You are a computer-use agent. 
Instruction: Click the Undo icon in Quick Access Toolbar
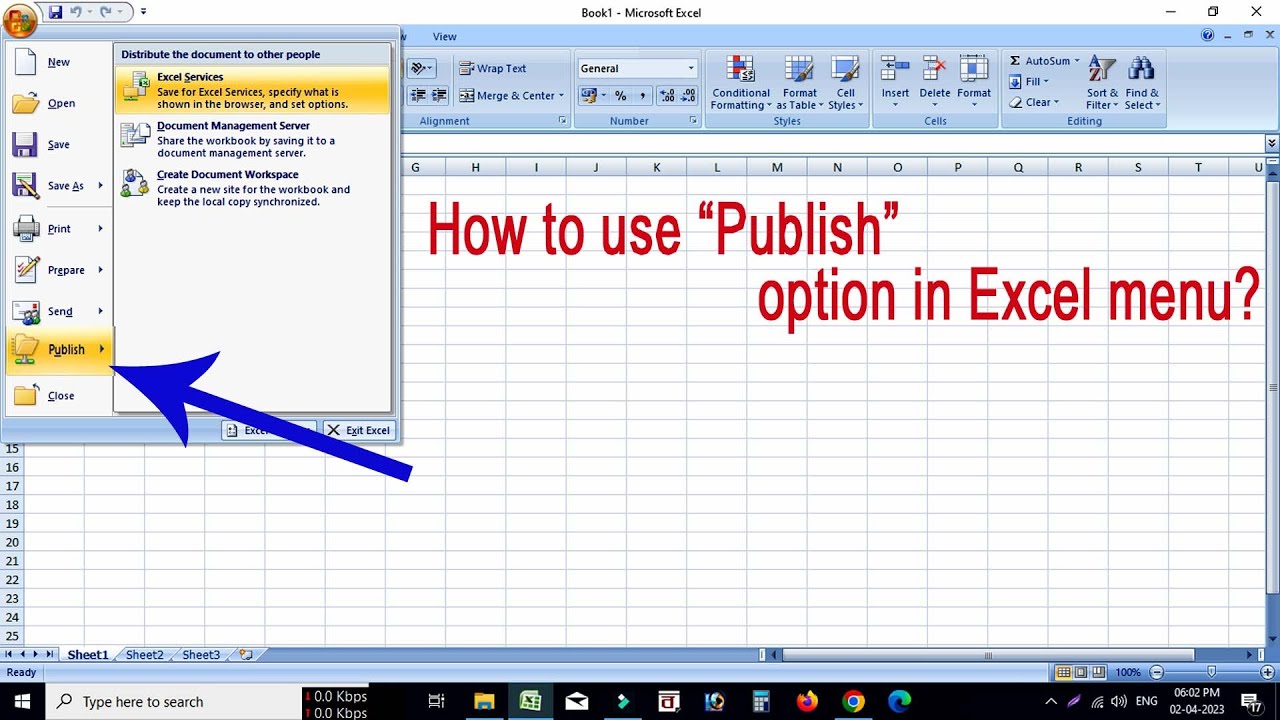[76, 12]
